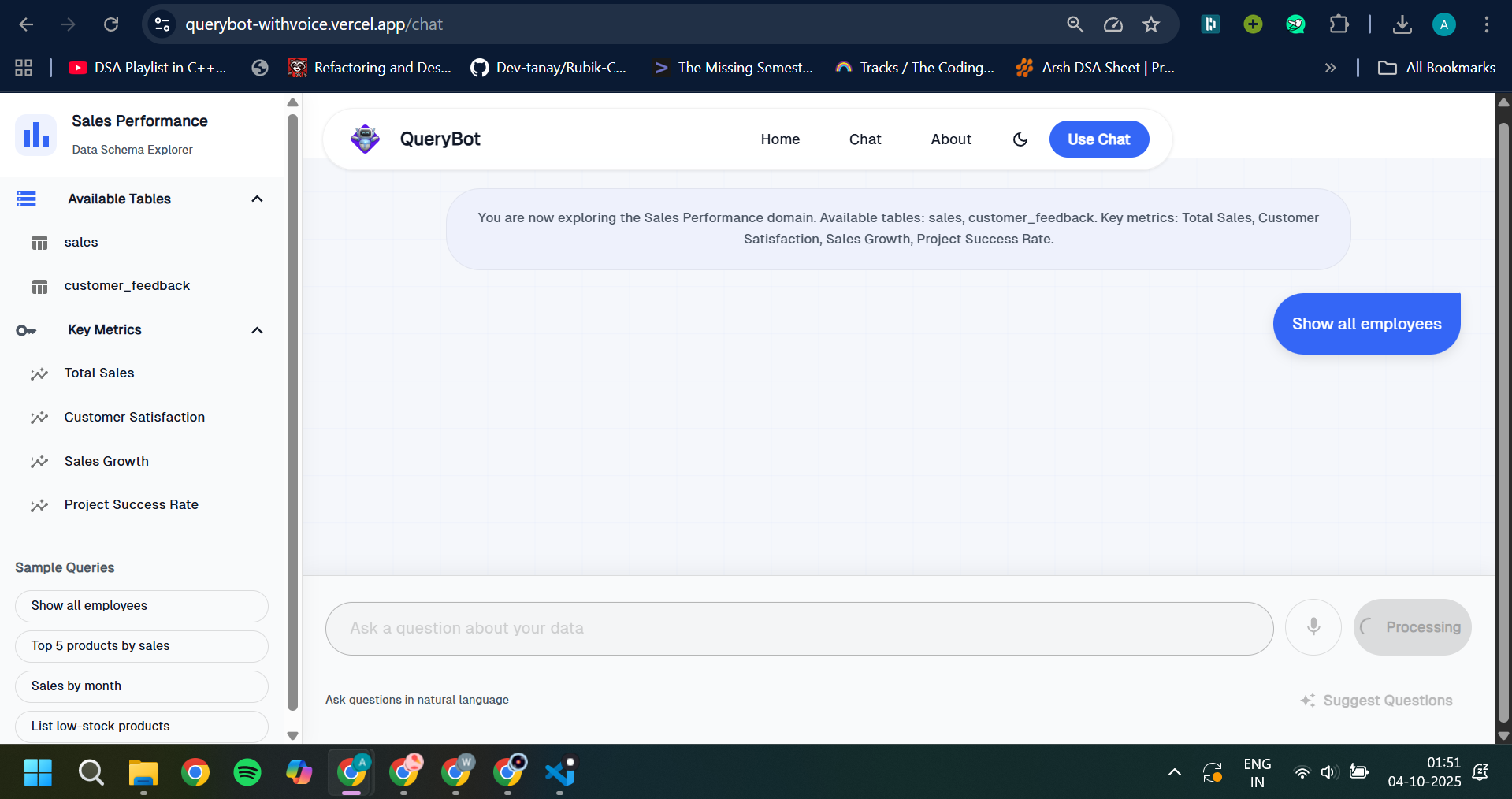Click the zoom magnifier icon in address bar
The width and height of the screenshot is (1512, 799).
(x=1075, y=24)
